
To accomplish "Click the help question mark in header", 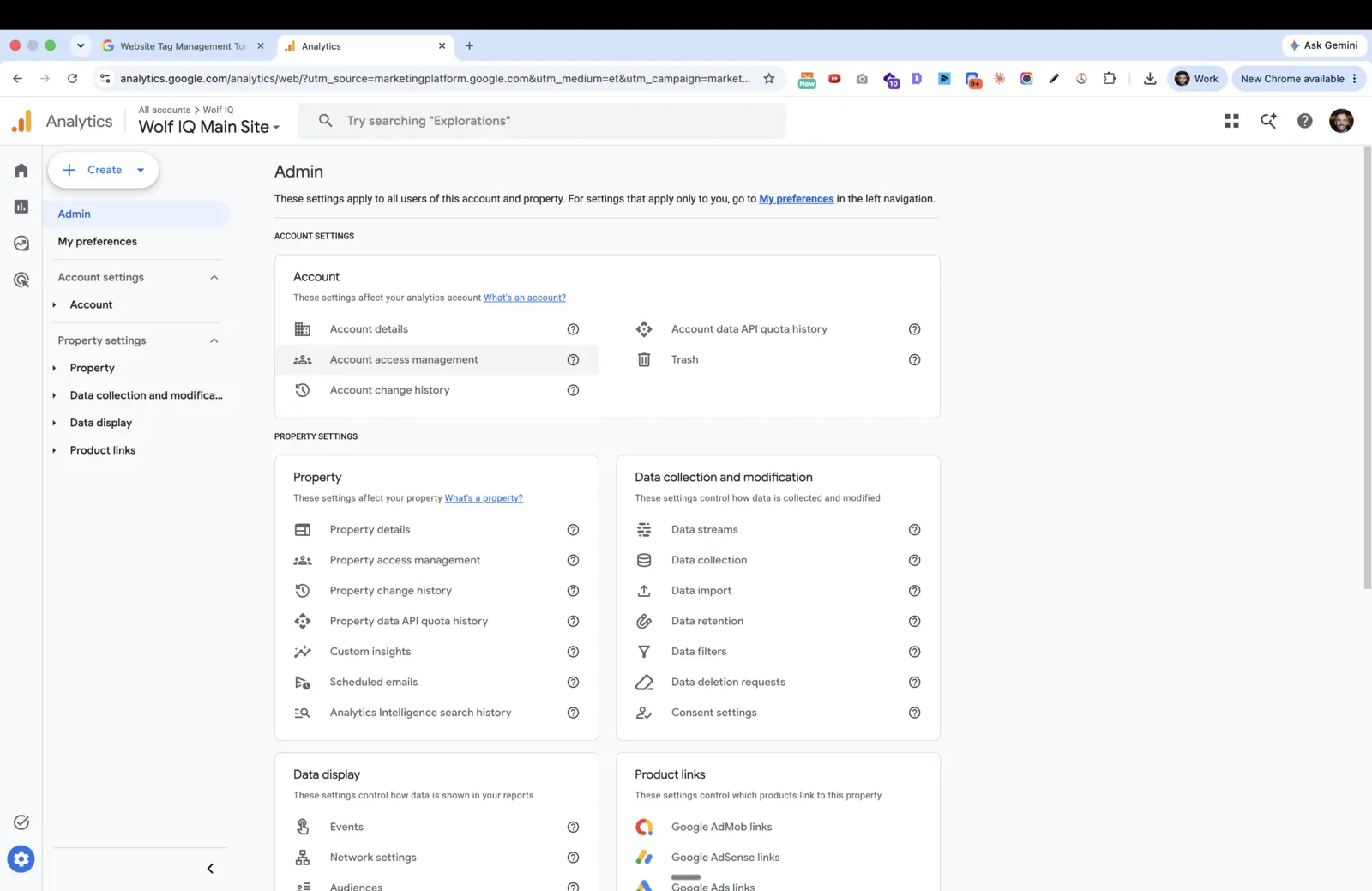I will (1304, 121).
